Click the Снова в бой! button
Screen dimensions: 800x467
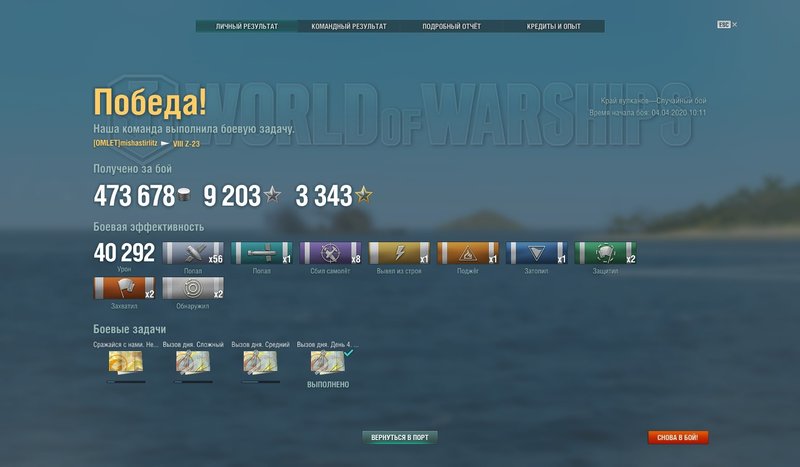678,437
